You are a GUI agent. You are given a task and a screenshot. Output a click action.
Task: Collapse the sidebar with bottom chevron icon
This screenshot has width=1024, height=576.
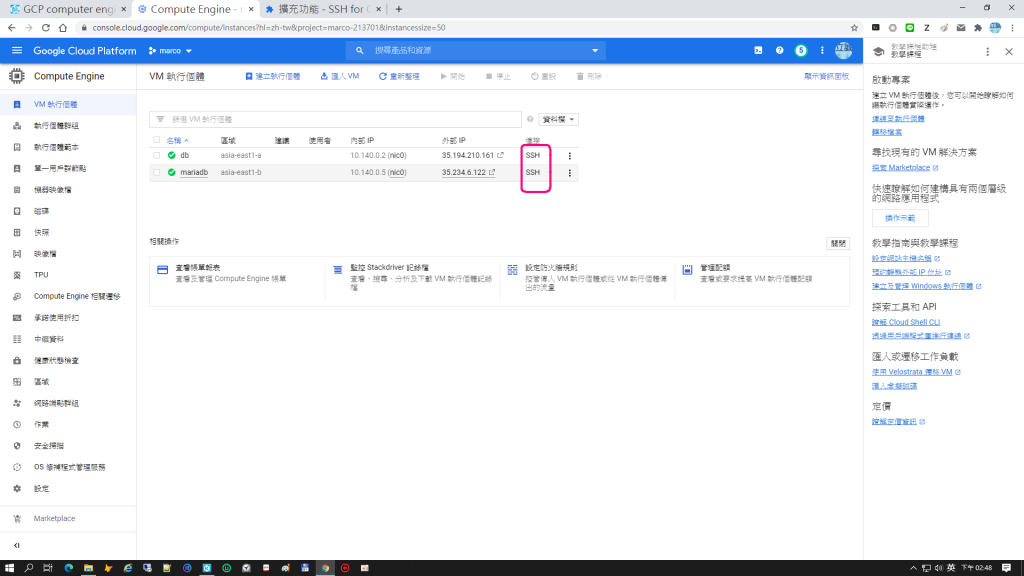tap(17, 545)
